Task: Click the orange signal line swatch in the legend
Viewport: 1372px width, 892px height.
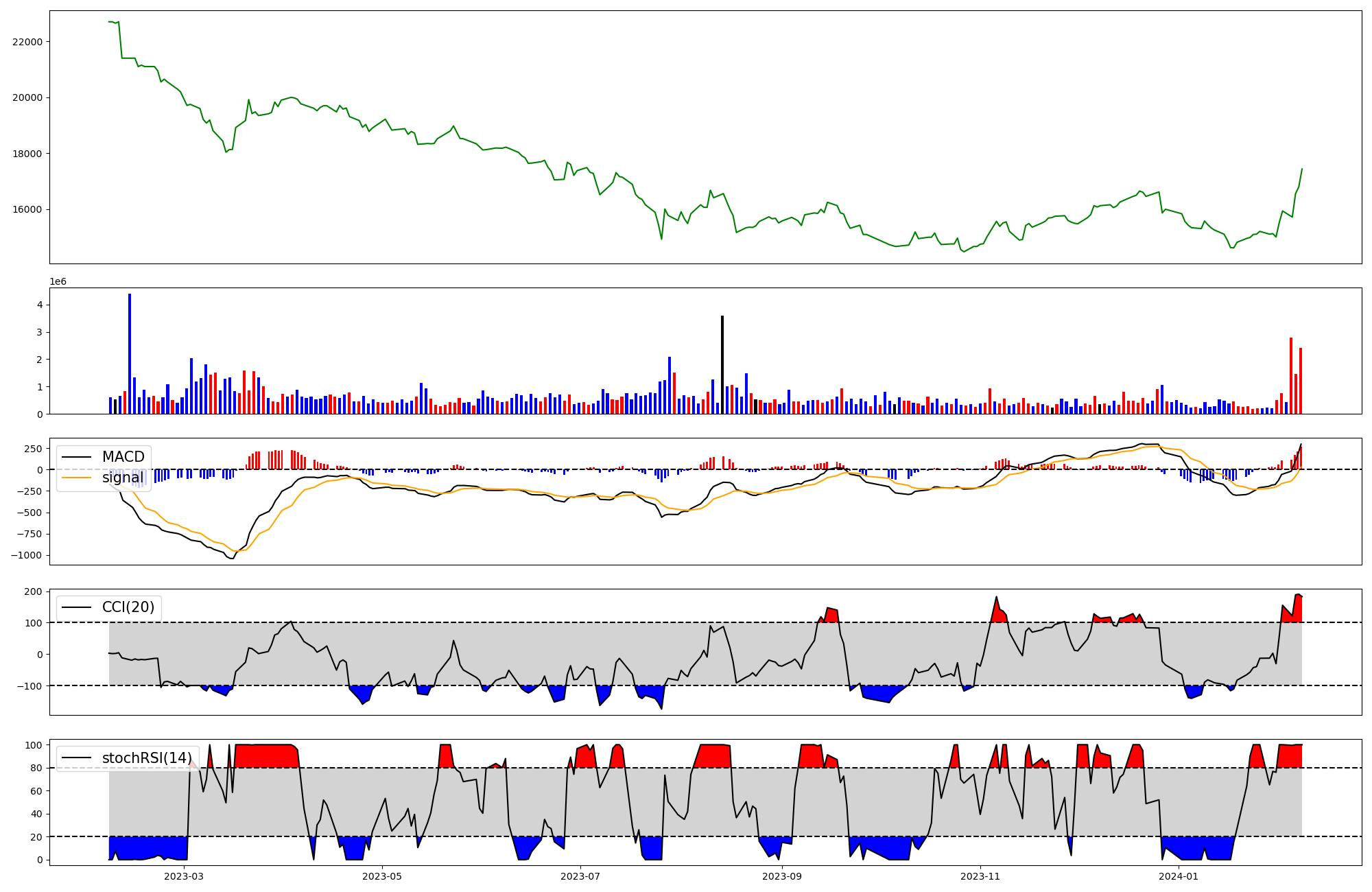Action: tap(75, 478)
